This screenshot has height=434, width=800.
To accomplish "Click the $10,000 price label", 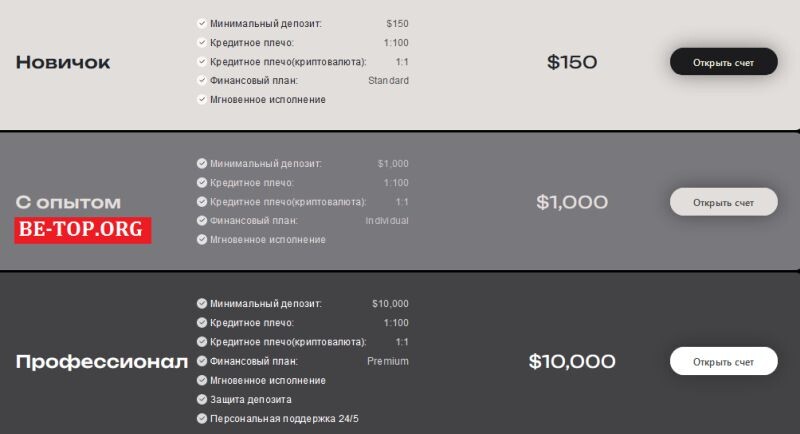I will (572, 362).
